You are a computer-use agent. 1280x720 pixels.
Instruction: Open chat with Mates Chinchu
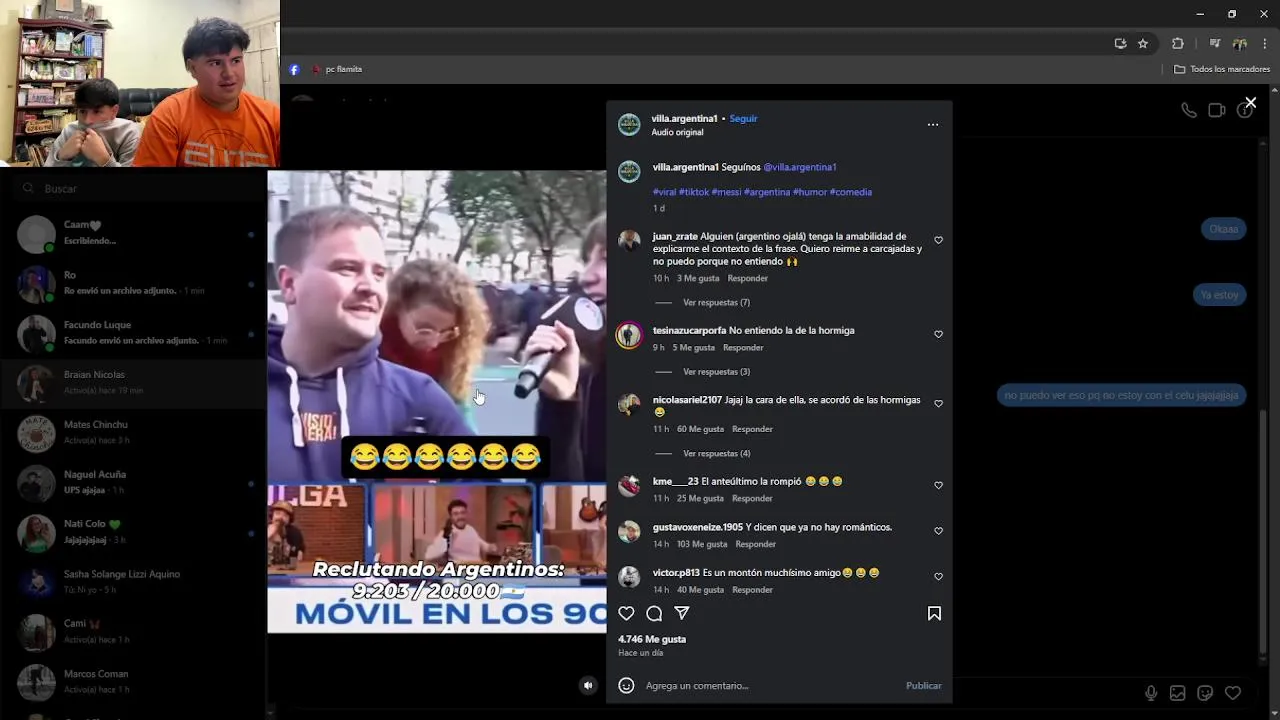(134, 434)
